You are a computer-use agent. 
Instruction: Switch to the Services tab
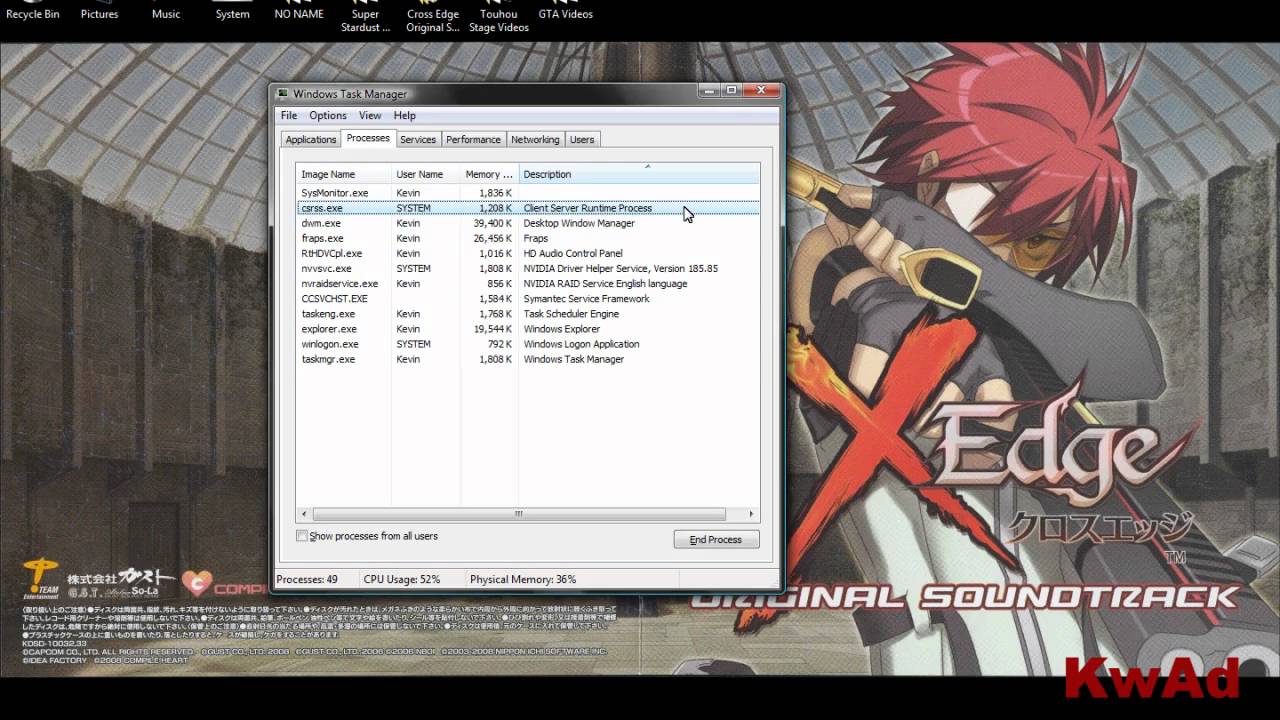pos(418,139)
